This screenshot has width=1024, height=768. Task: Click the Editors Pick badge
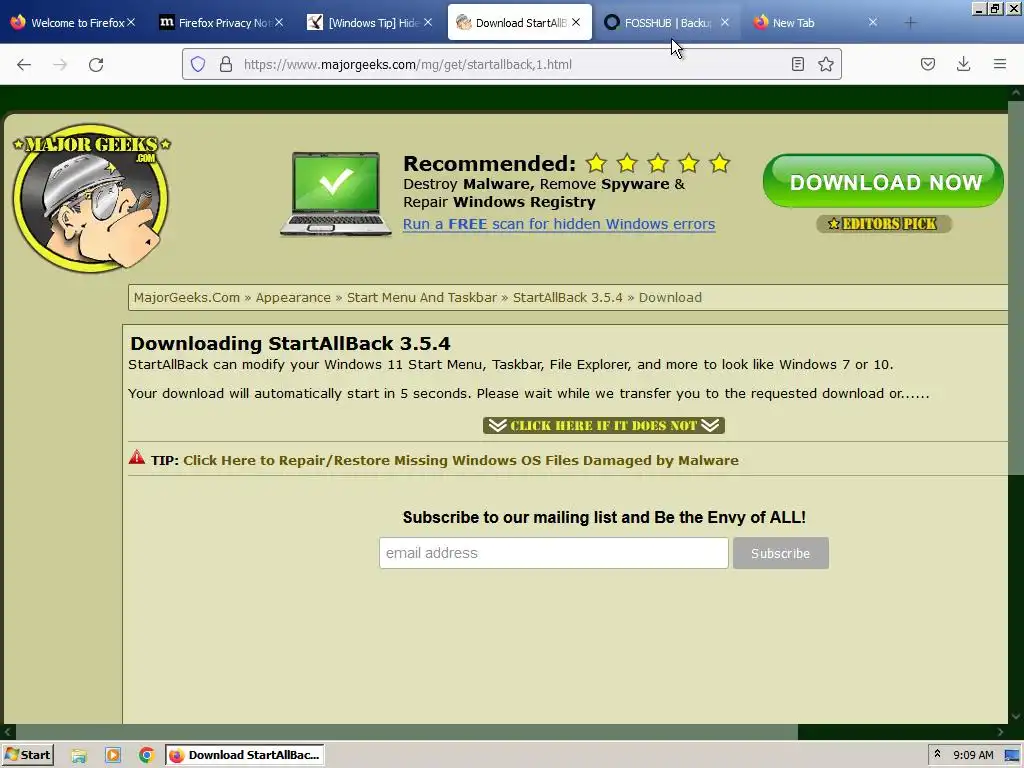884,224
